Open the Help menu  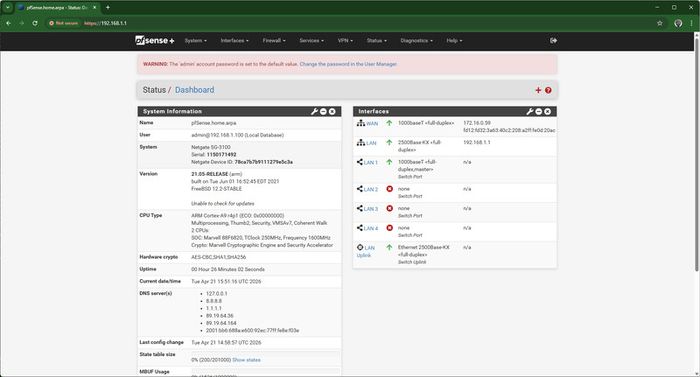[454, 41]
